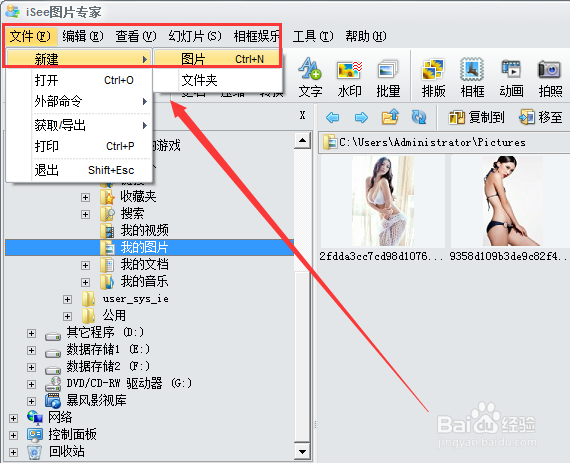This screenshot has width=570, height=463.
Task: Expand the 我的文档 folder node
Action: 85,265
